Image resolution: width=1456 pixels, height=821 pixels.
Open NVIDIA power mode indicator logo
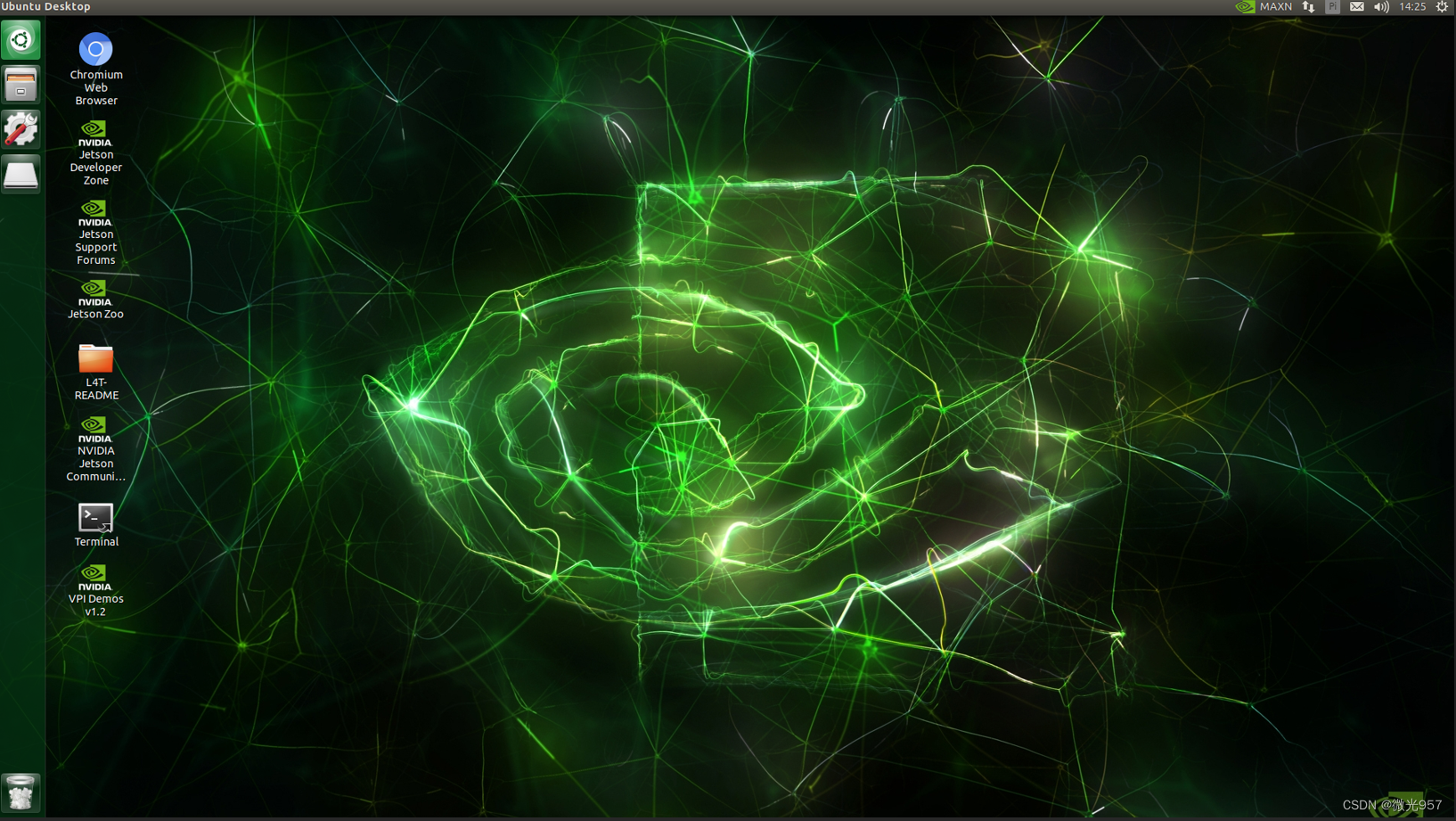(1245, 7)
